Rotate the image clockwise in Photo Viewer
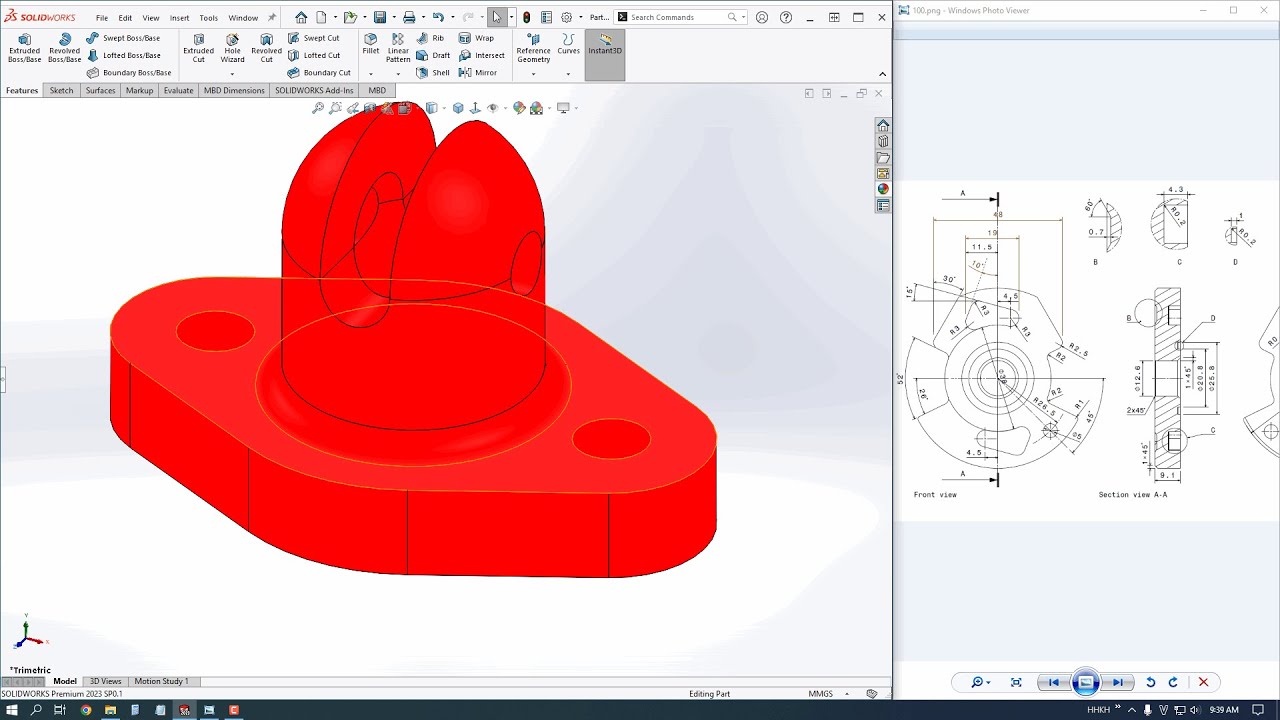The width and height of the screenshot is (1280, 720). [1173, 682]
